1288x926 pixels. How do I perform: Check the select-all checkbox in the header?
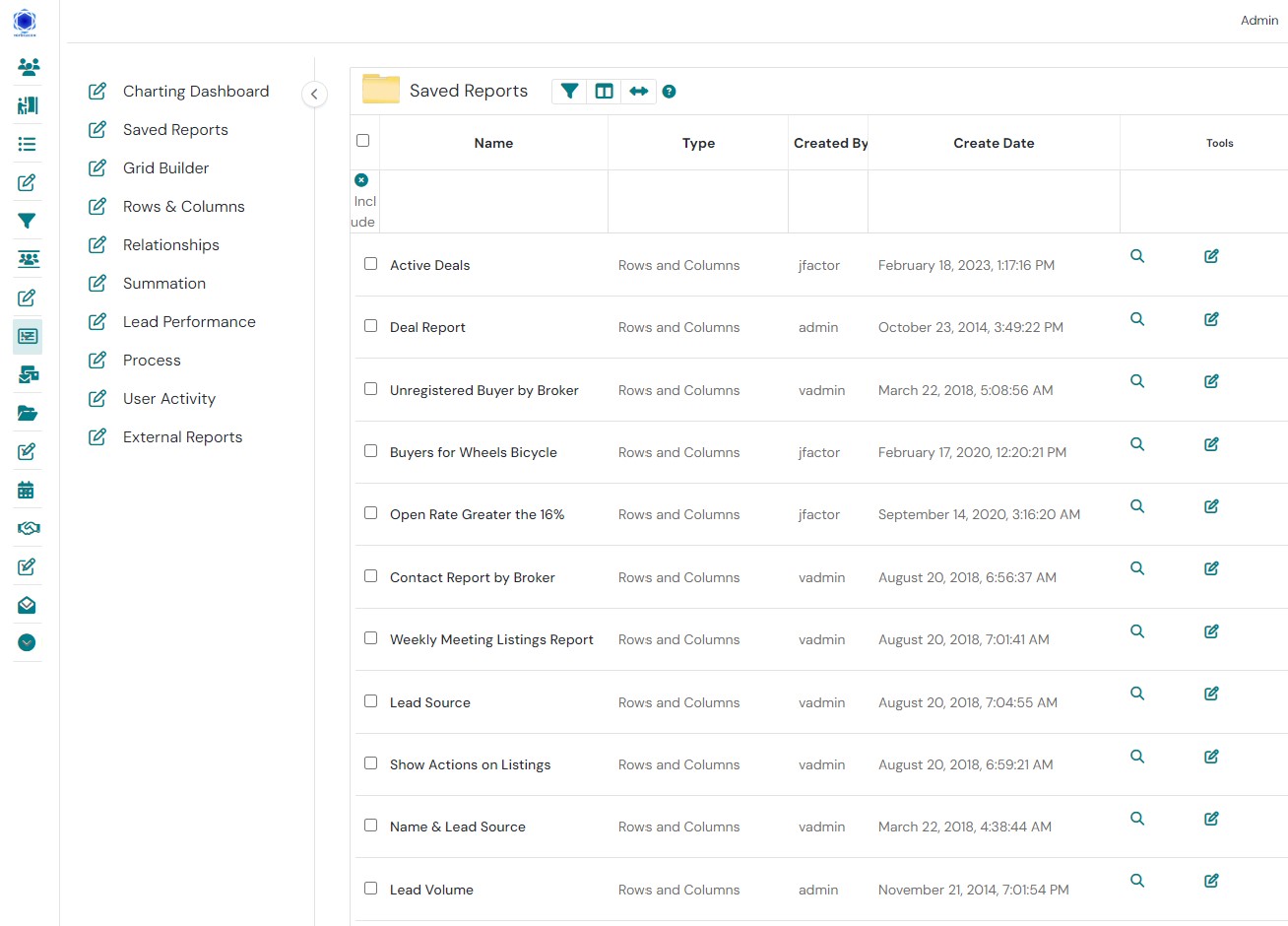(x=362, y=141)
